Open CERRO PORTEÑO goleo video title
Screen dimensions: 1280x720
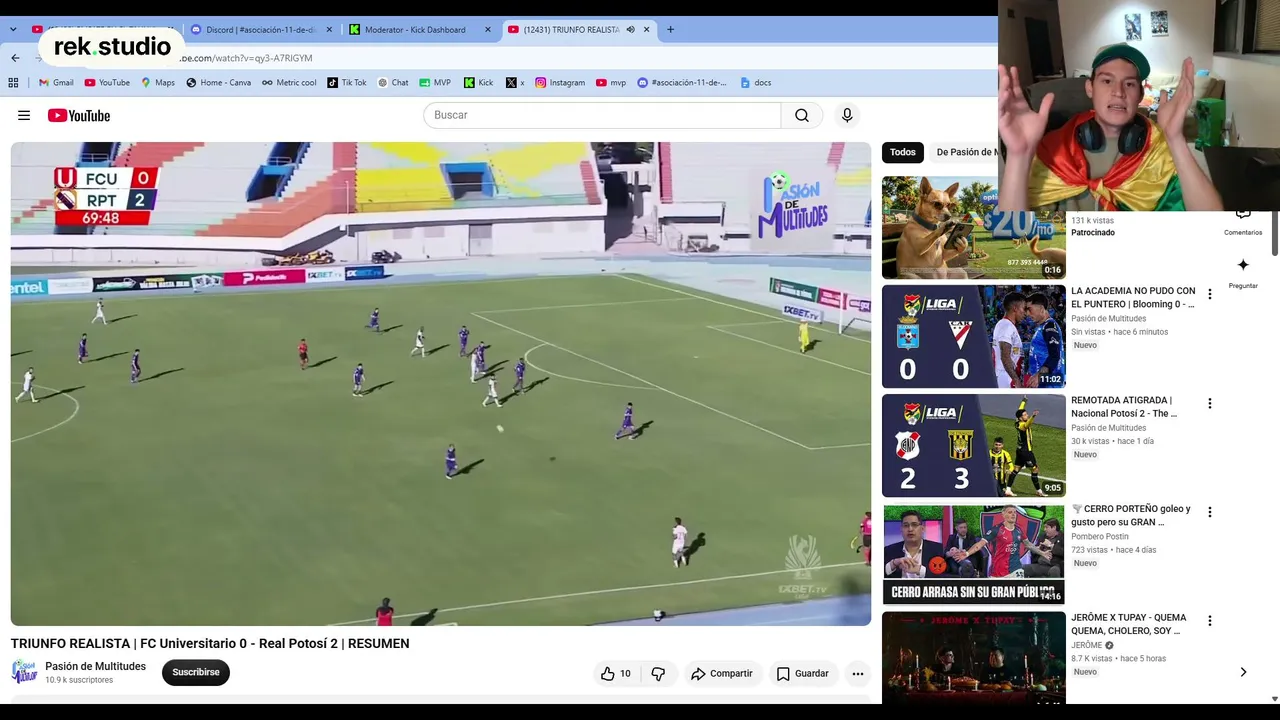point(1131,515)
